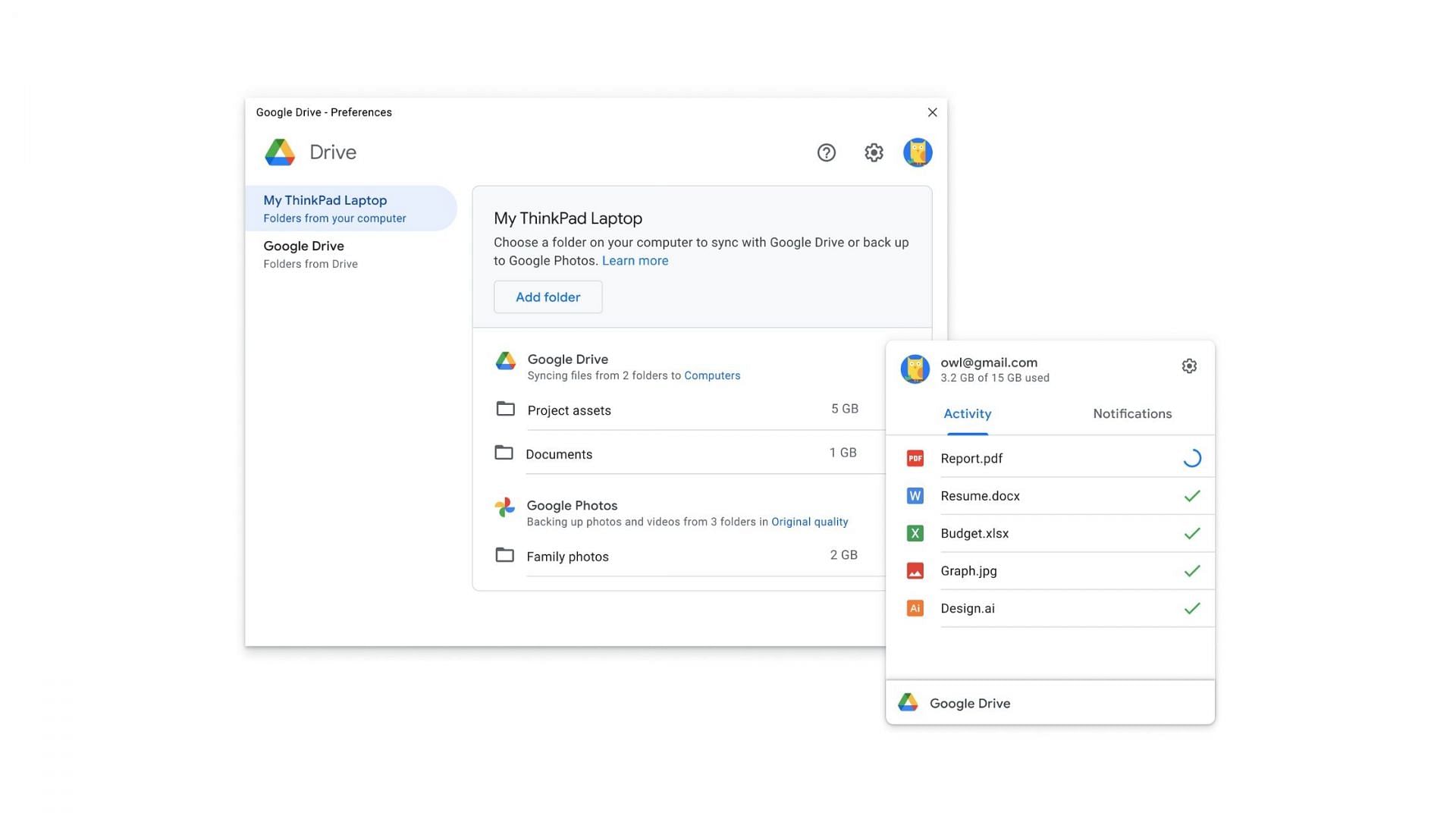Click 3.2 GB of 15 GB used text
Screen dimensions: 1456x819
click(x=995, y=378)
